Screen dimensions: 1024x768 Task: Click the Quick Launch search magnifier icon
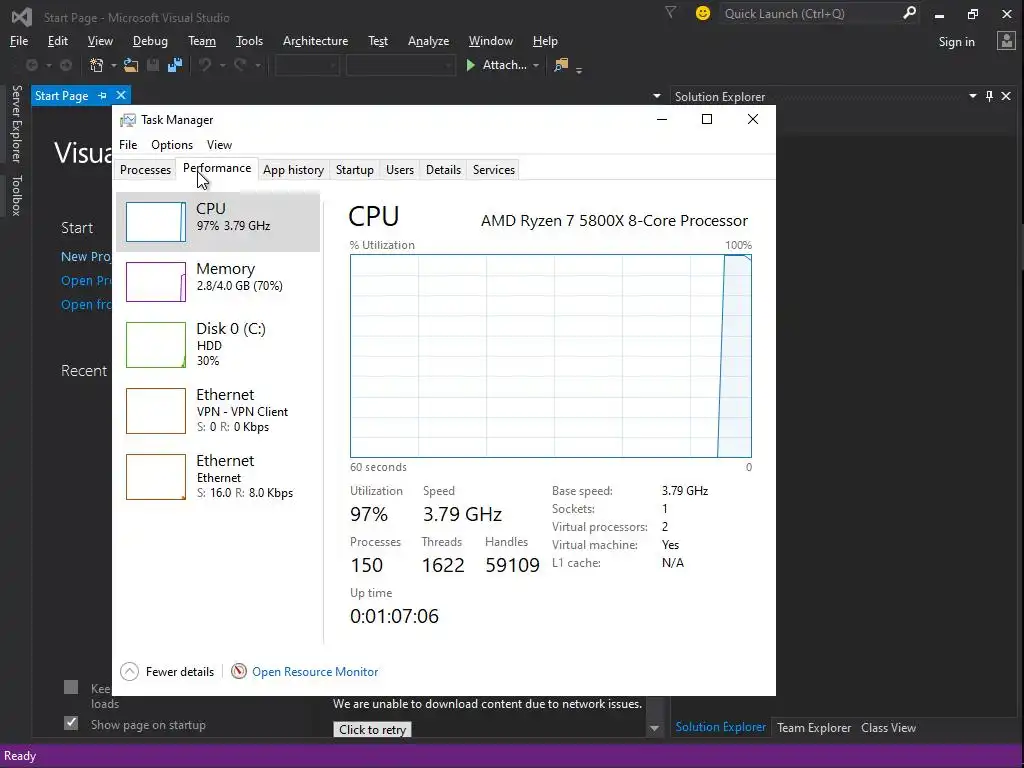[x=909, y=13]
